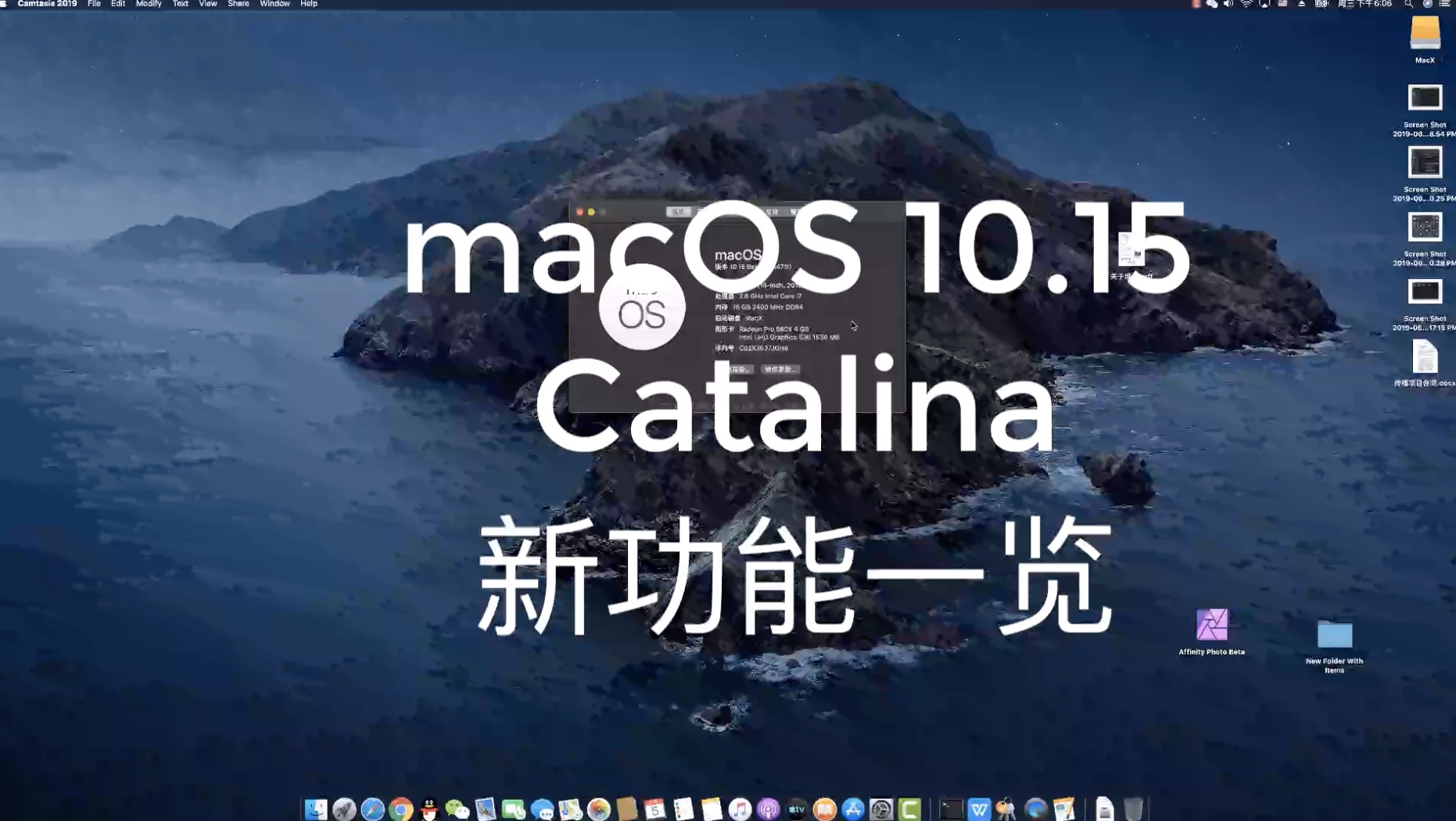Open the Trash in the Dock
The height and width of the screenshot is (821, 1456).
1133,808
